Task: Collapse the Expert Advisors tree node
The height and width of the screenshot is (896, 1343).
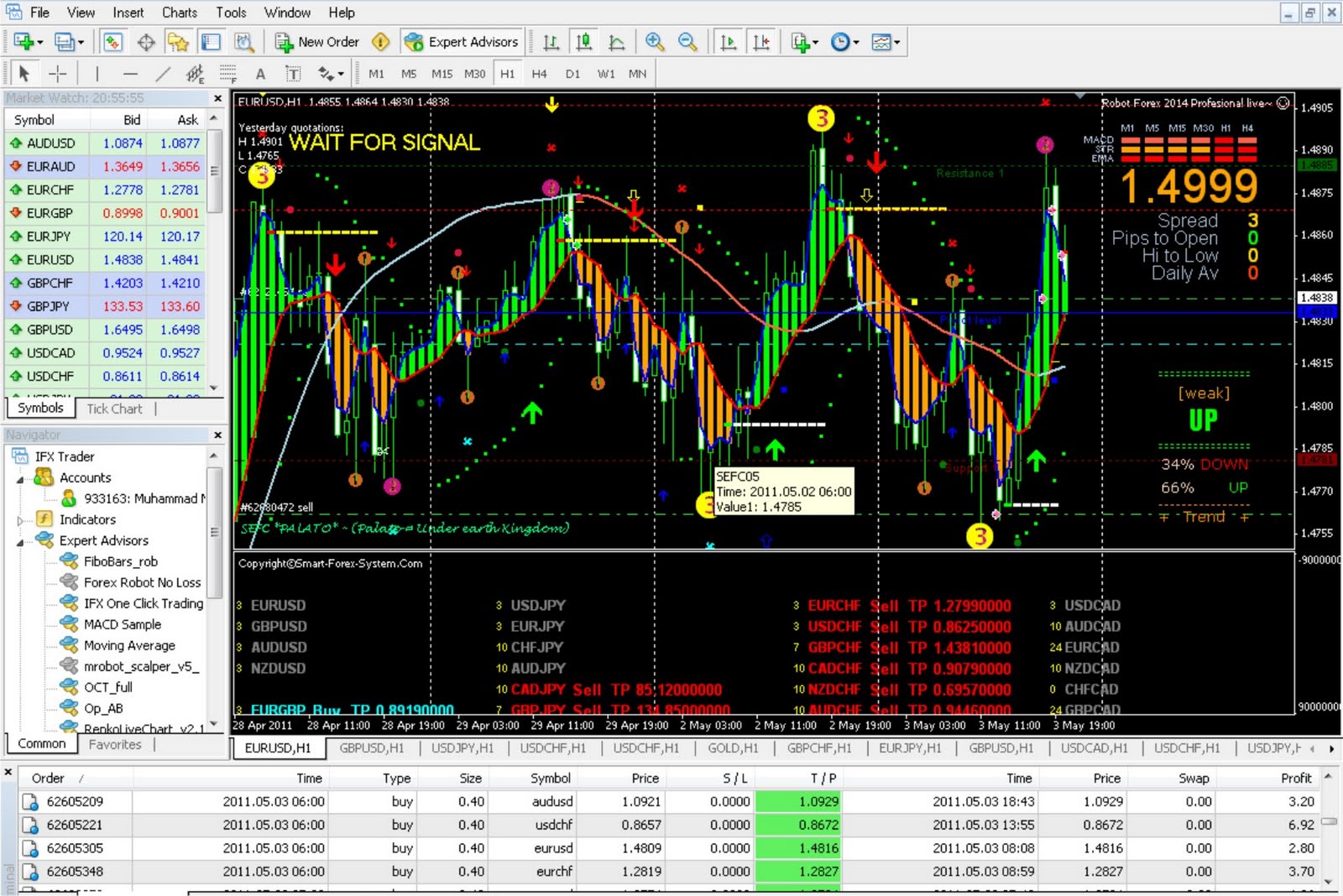Action: (x=20, y=542)
